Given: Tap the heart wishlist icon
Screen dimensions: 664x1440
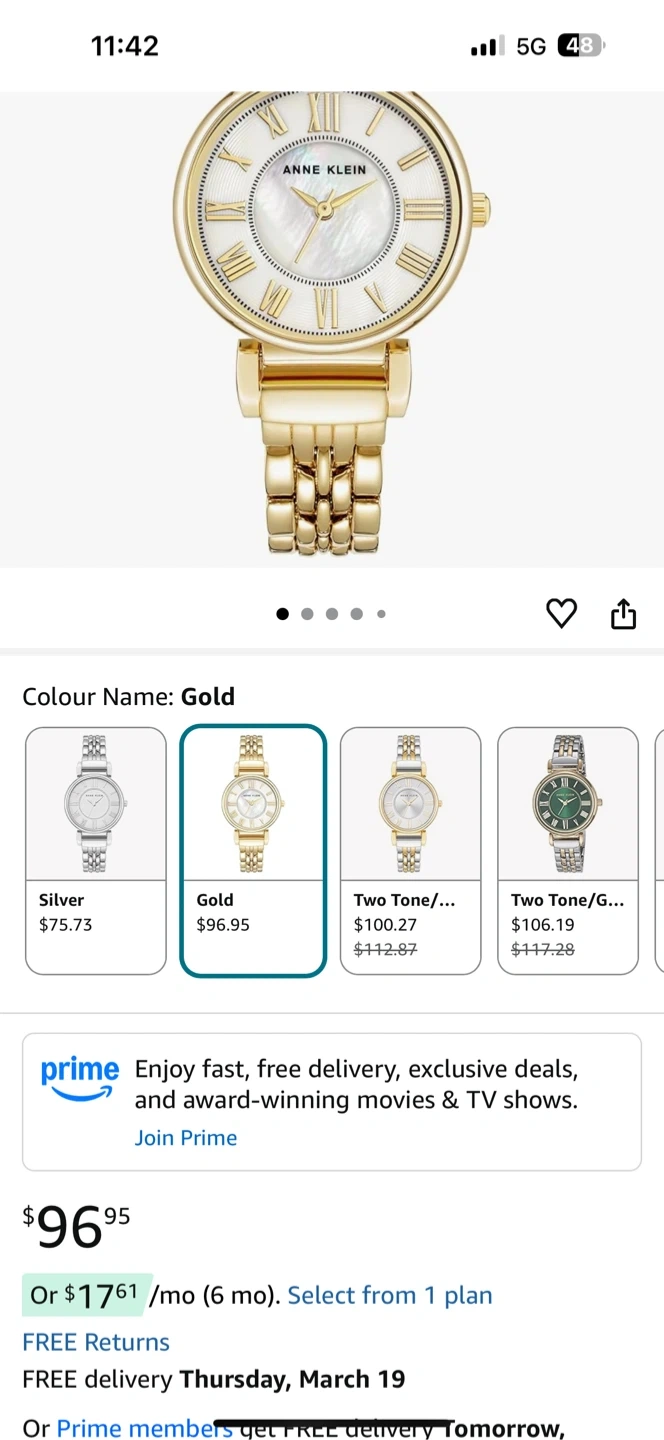Looking at the screenshot, I should point(562,613).
